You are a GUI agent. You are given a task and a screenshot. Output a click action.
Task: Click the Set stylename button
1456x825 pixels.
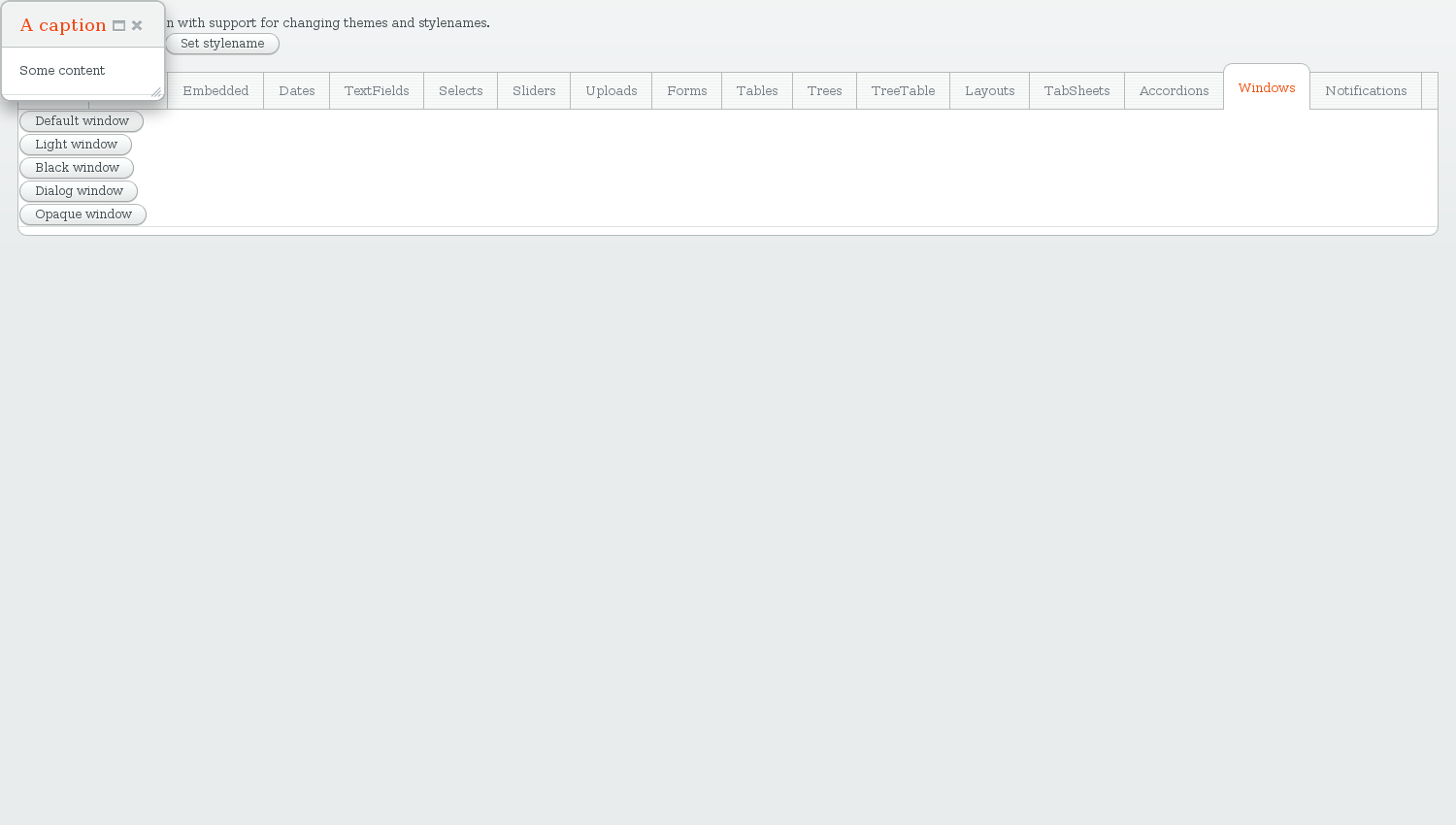[x=222, y=44]
